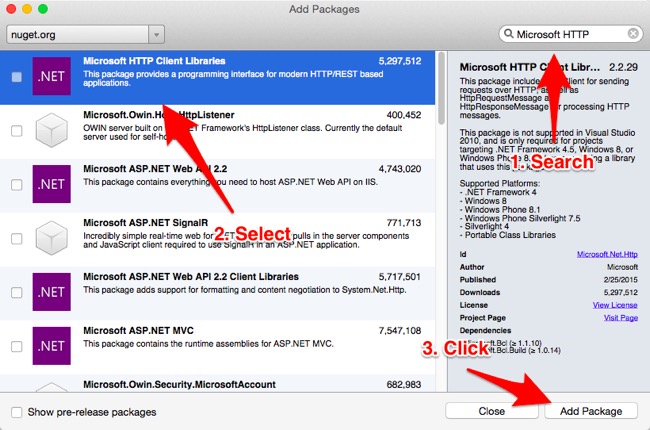Click the 5,717,501 download count
The image size is (650, 430).
[x=400, y=277]
